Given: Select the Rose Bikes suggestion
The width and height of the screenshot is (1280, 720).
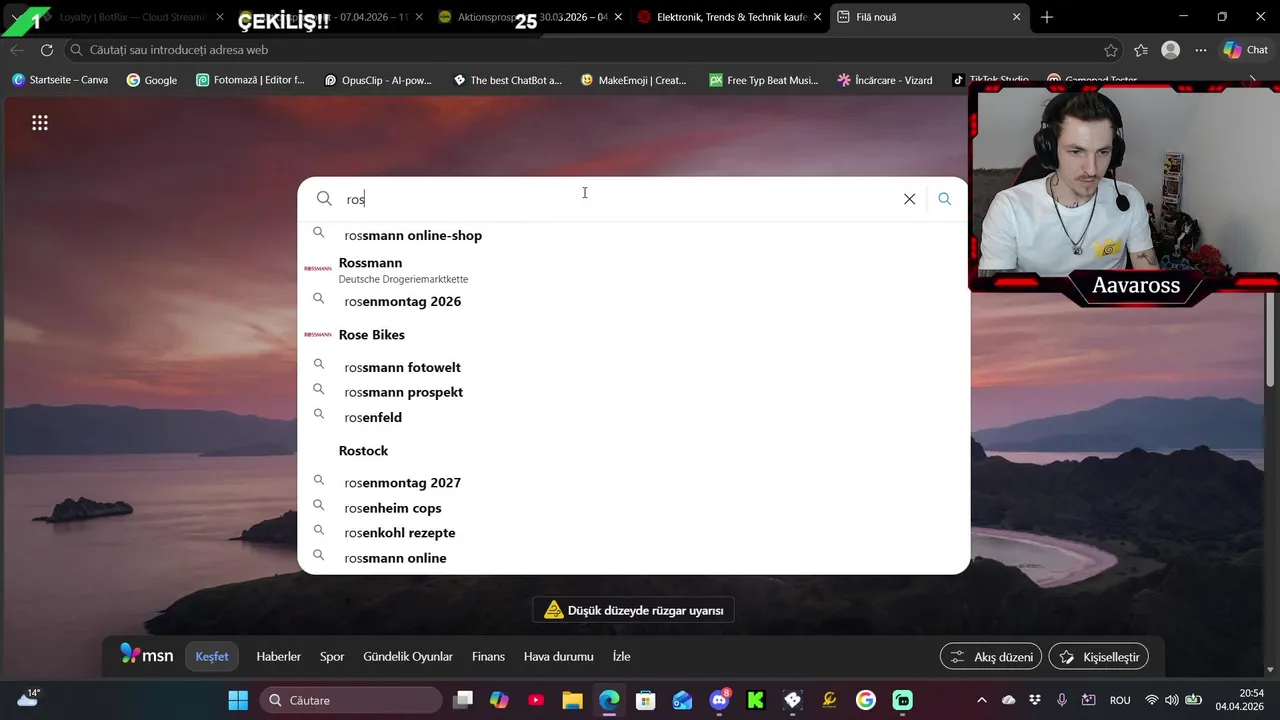Looking at the screenshot, I should (634, 334).
